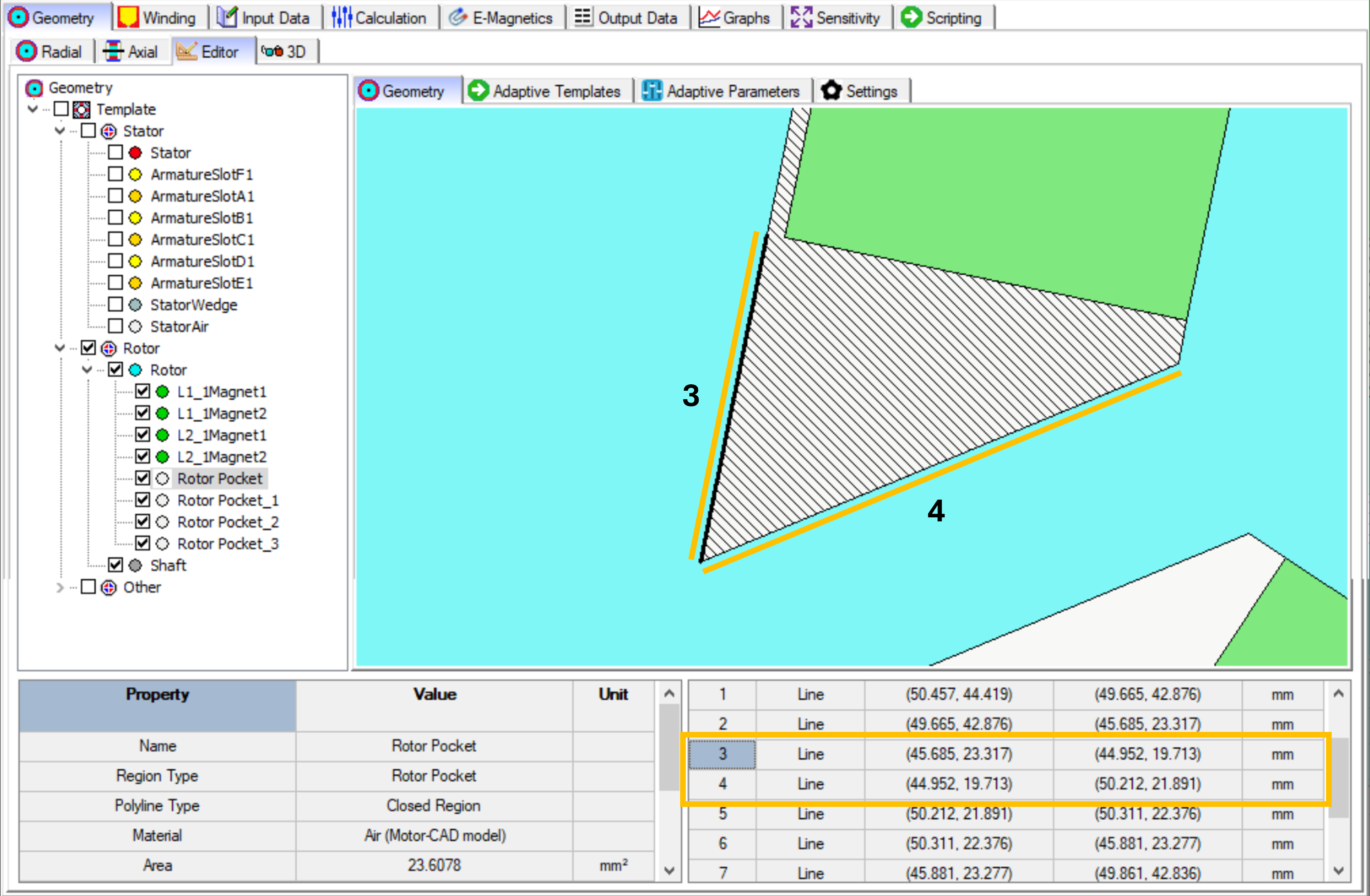Uncheck the Shaft visibility checkbox
Screen dimensions: 1370x896
coord(115,565)
